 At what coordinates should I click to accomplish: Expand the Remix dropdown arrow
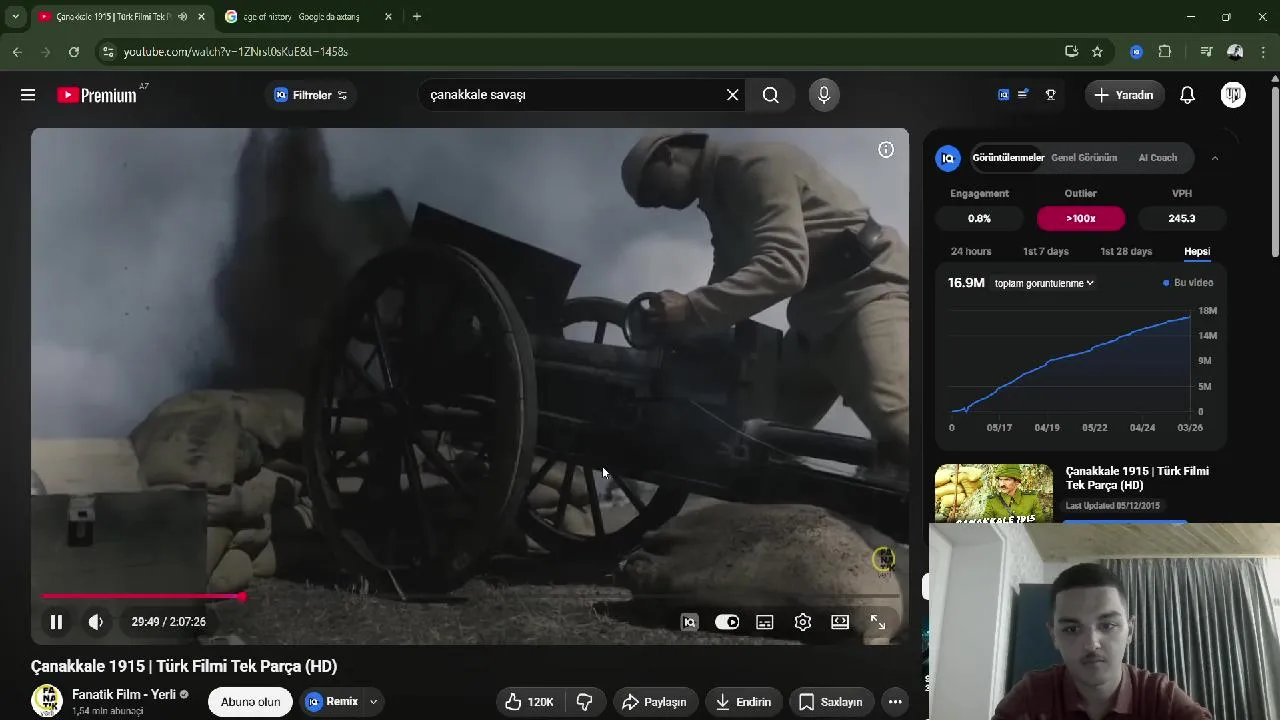(373, 702)
